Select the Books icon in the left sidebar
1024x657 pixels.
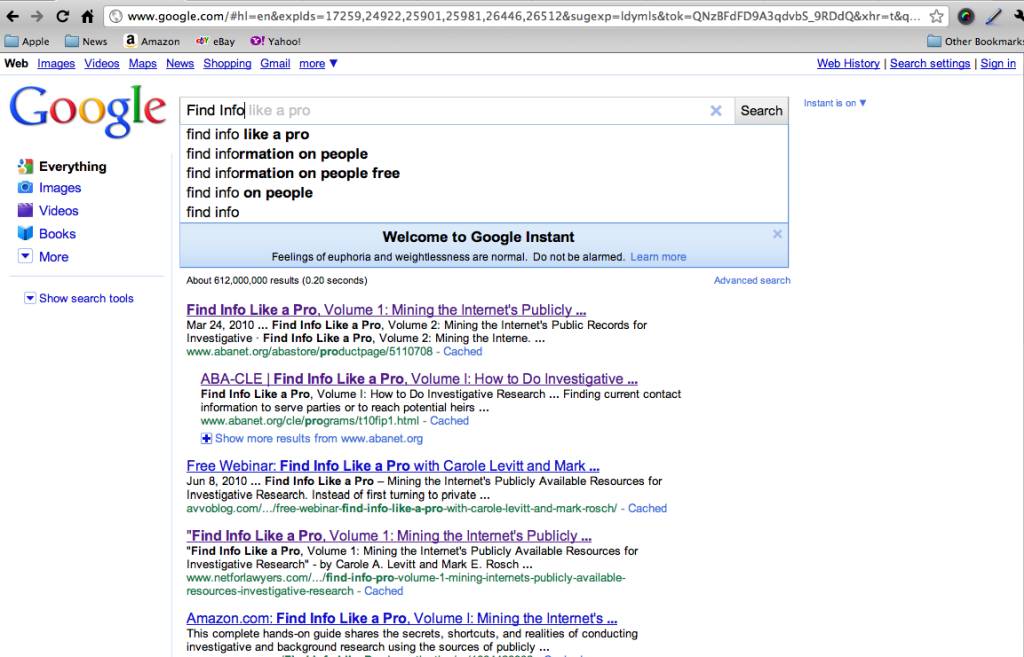point(24,234)
